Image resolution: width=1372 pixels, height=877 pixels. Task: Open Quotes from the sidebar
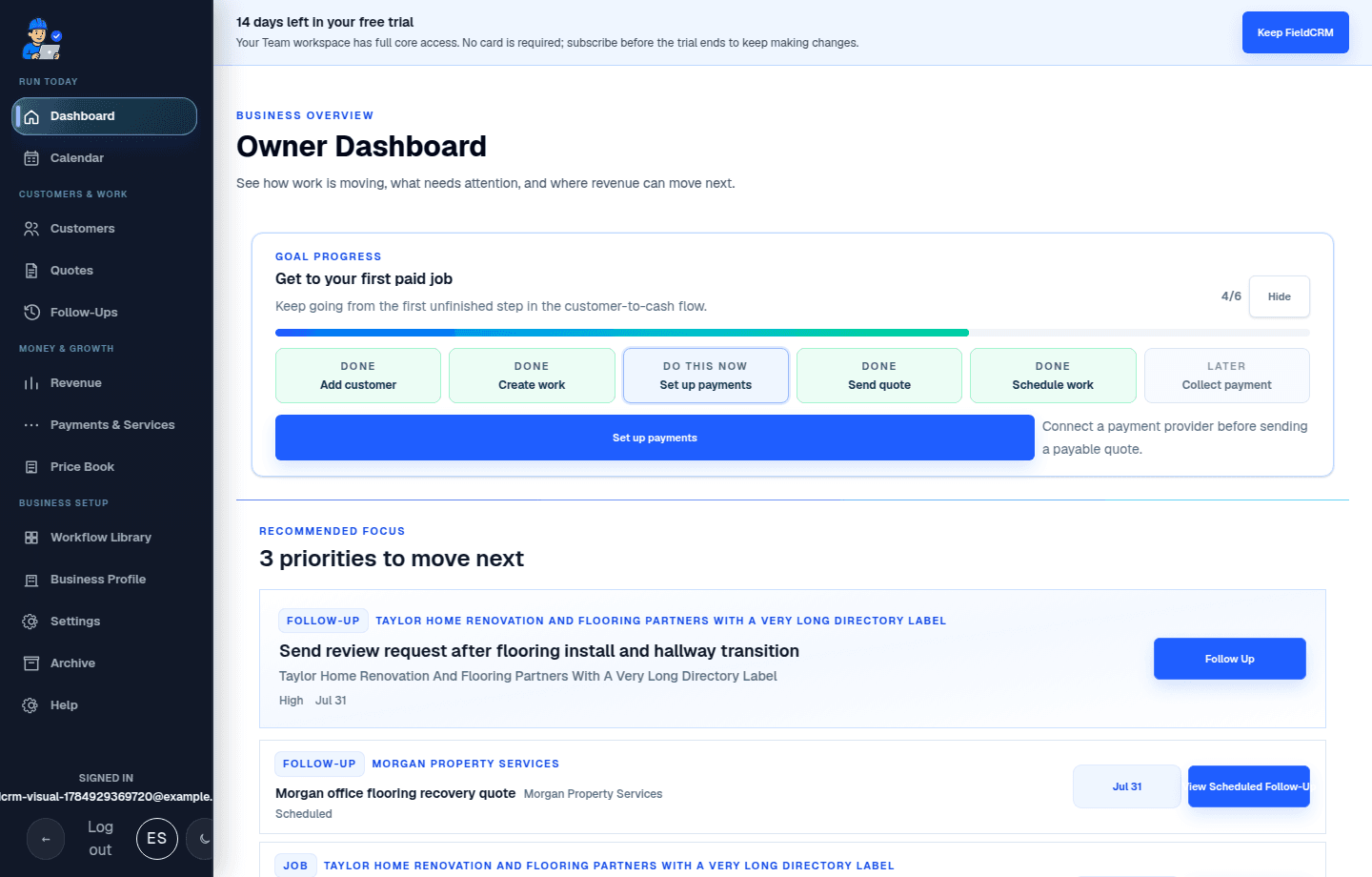[105, 271]
